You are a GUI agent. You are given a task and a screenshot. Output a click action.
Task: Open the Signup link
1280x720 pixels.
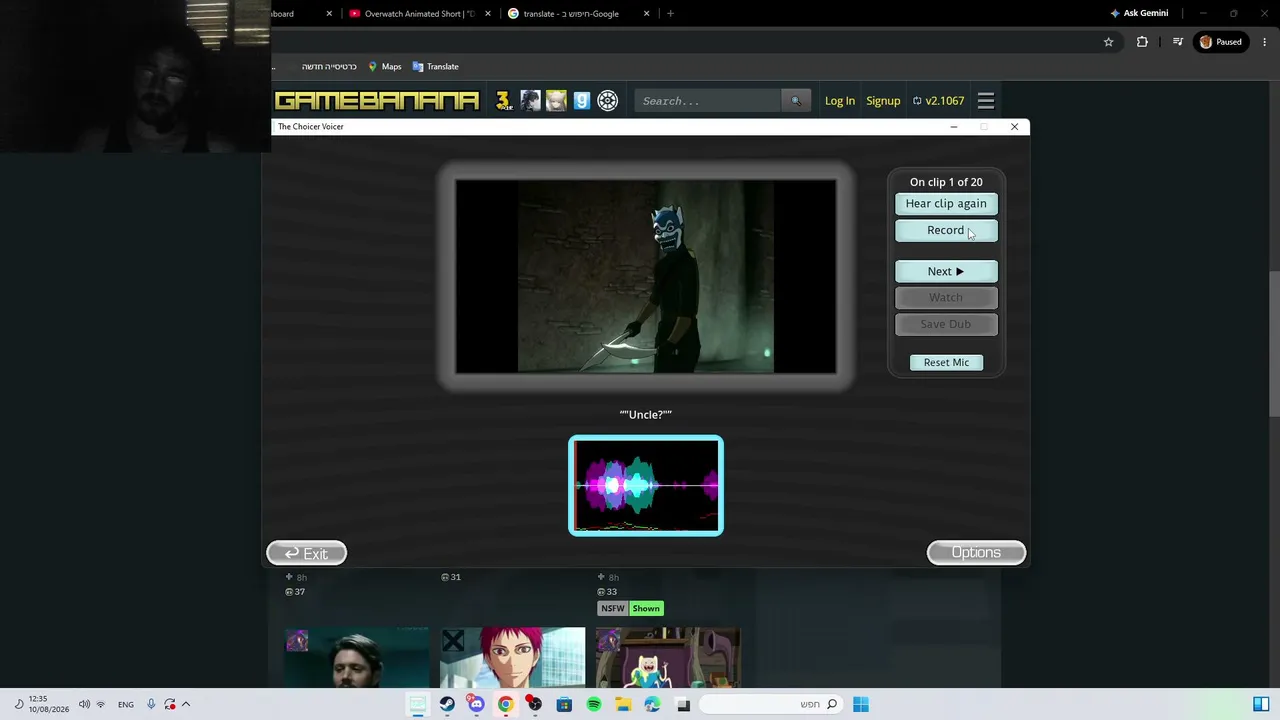click(883, 101)
